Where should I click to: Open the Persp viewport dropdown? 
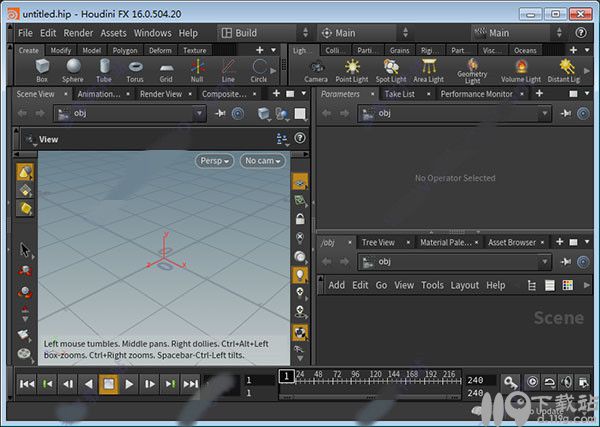[x=215, y=161]
